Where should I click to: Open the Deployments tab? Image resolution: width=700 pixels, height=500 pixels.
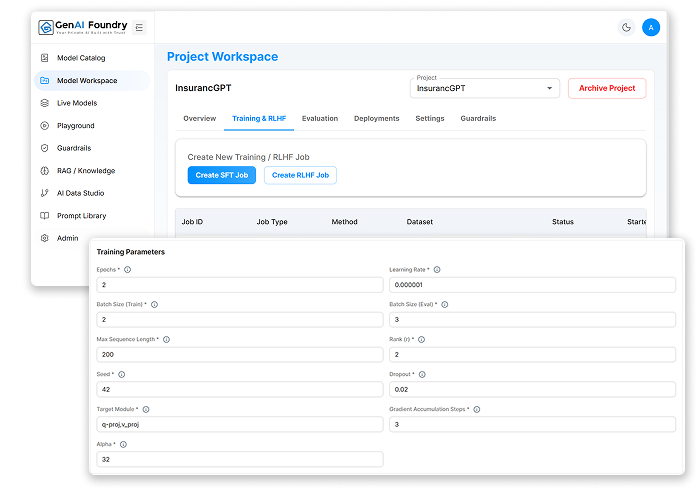click(376, 119)
